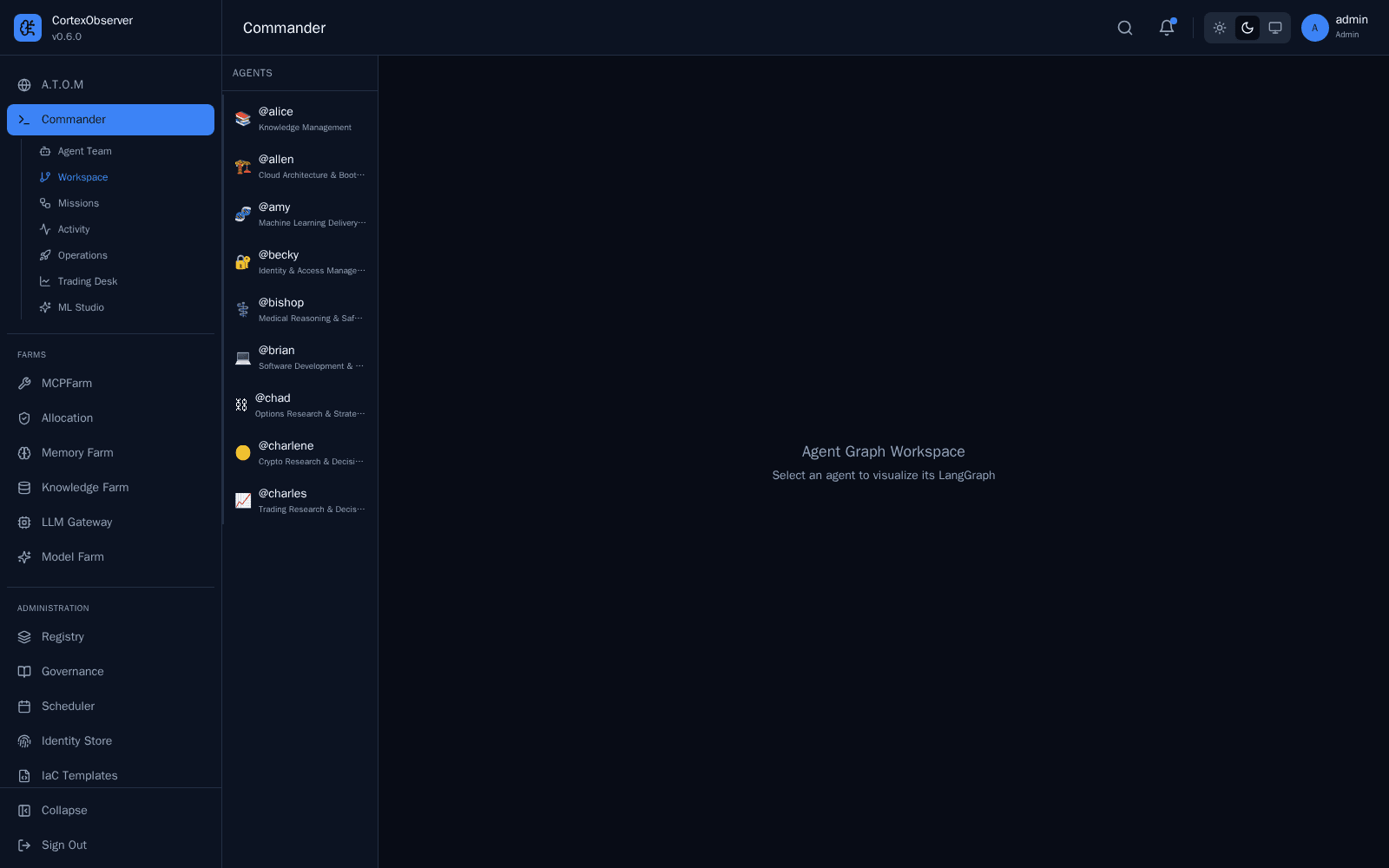Collapse the Commander menu section

click(110, 120)
